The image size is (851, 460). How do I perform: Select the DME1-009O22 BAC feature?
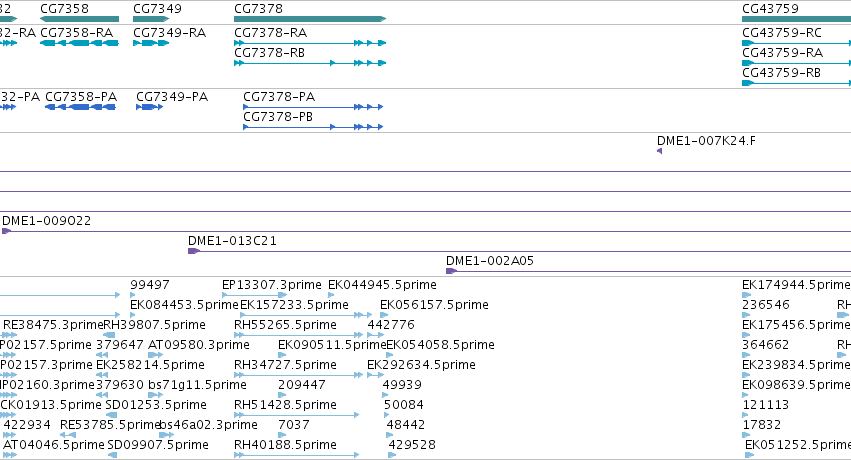point(427,231)
